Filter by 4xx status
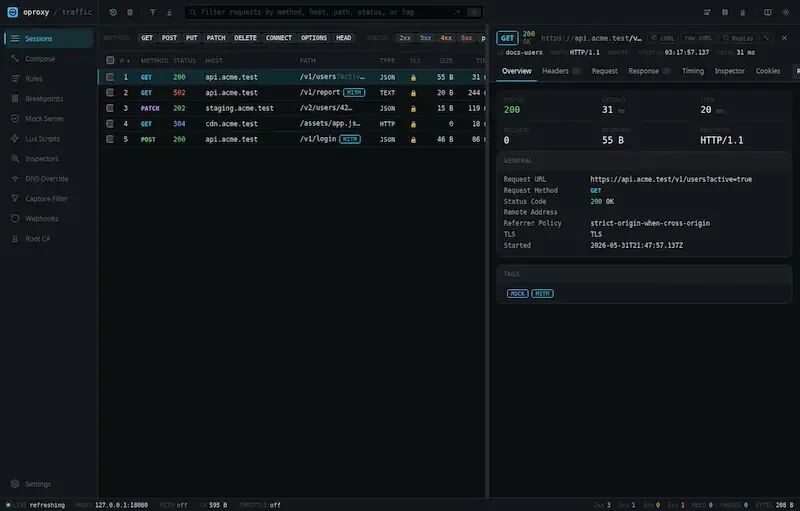Screen dimensions: 800x511 point(446,38)
